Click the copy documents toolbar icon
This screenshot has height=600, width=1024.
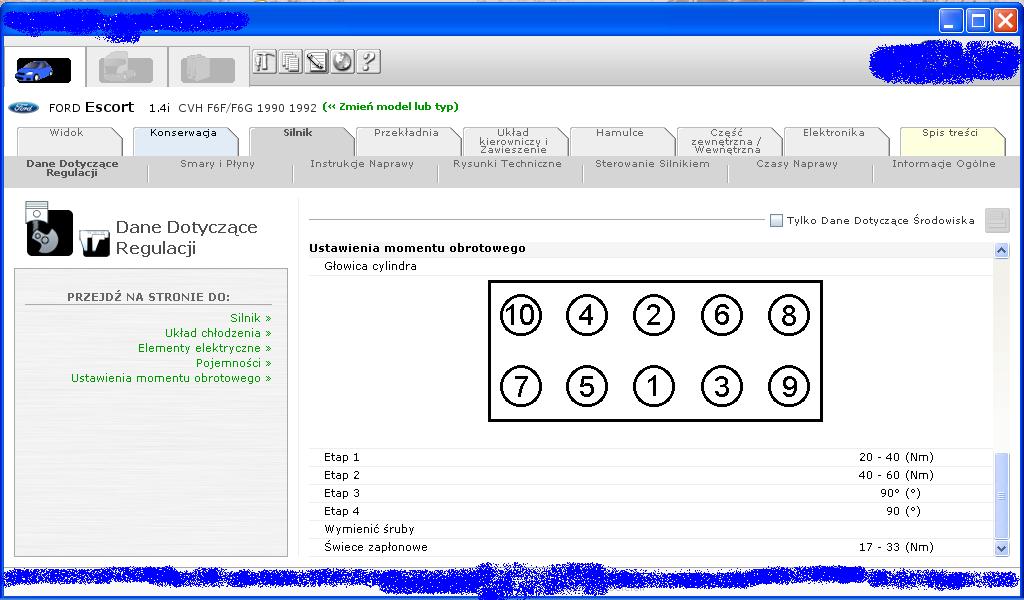(290, 62)
